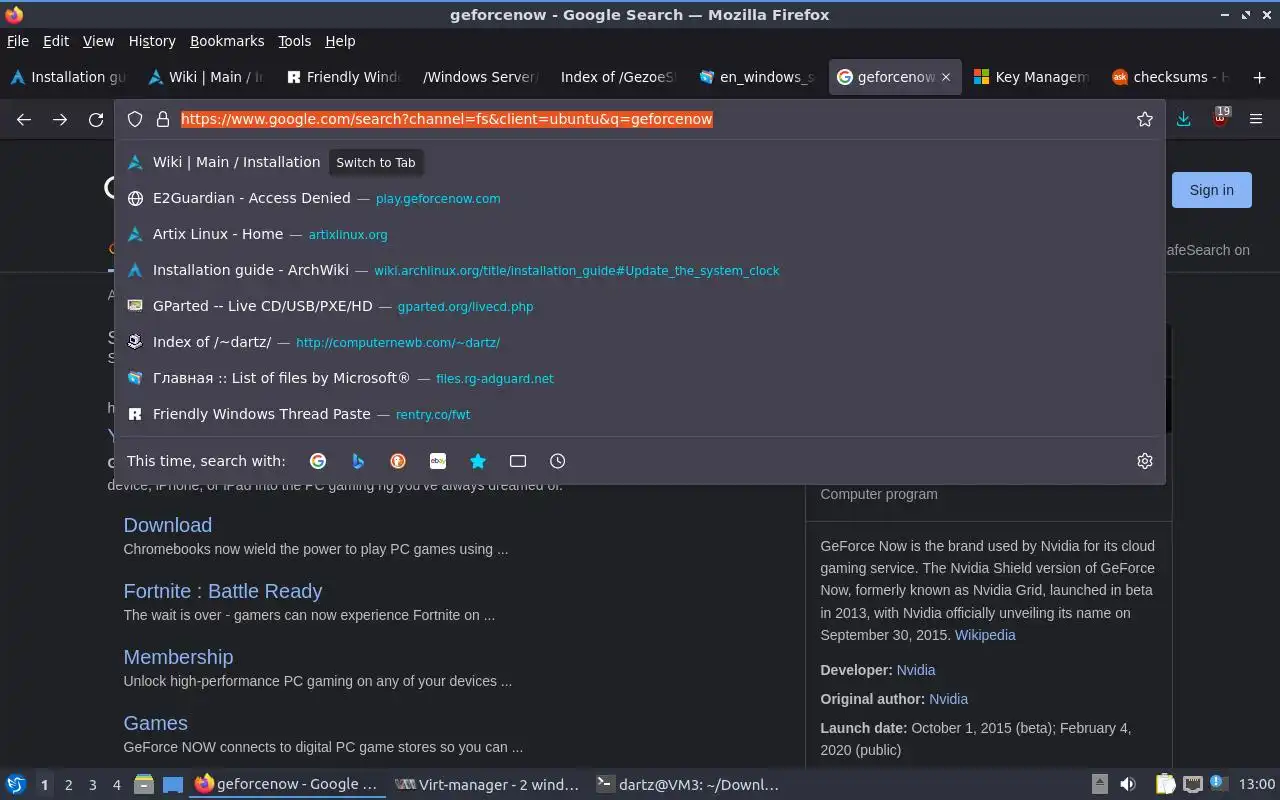Switch to the checksums tab

[x=1169, y=77]
